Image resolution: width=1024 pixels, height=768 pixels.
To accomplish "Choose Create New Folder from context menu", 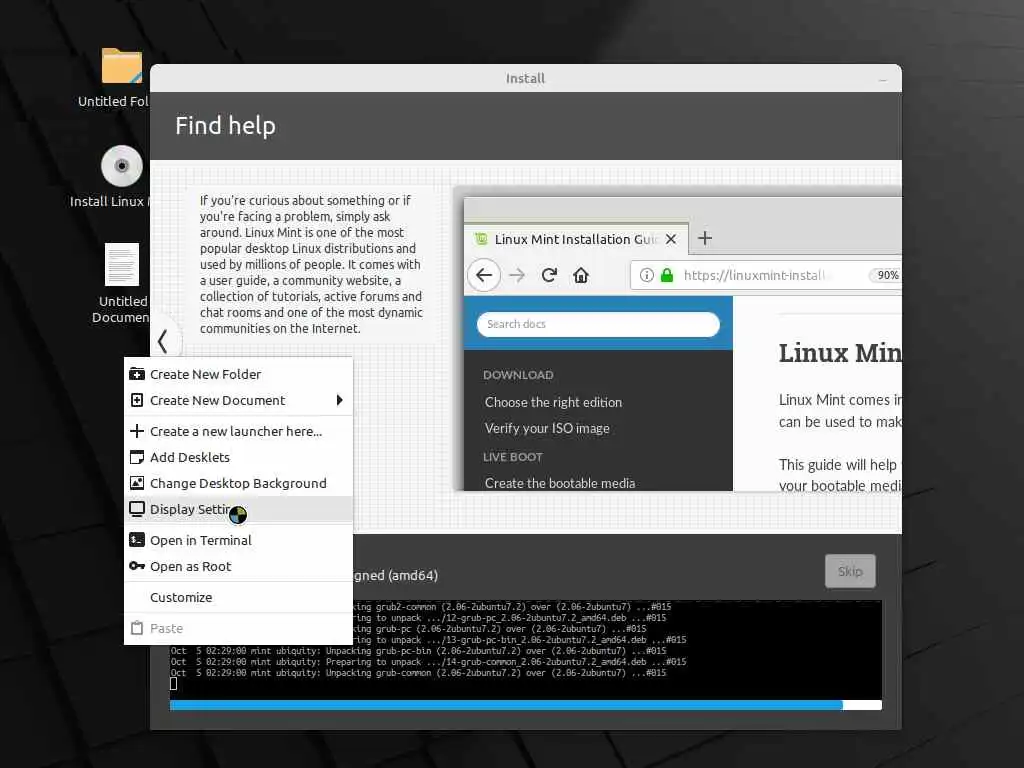I will 238,374.
